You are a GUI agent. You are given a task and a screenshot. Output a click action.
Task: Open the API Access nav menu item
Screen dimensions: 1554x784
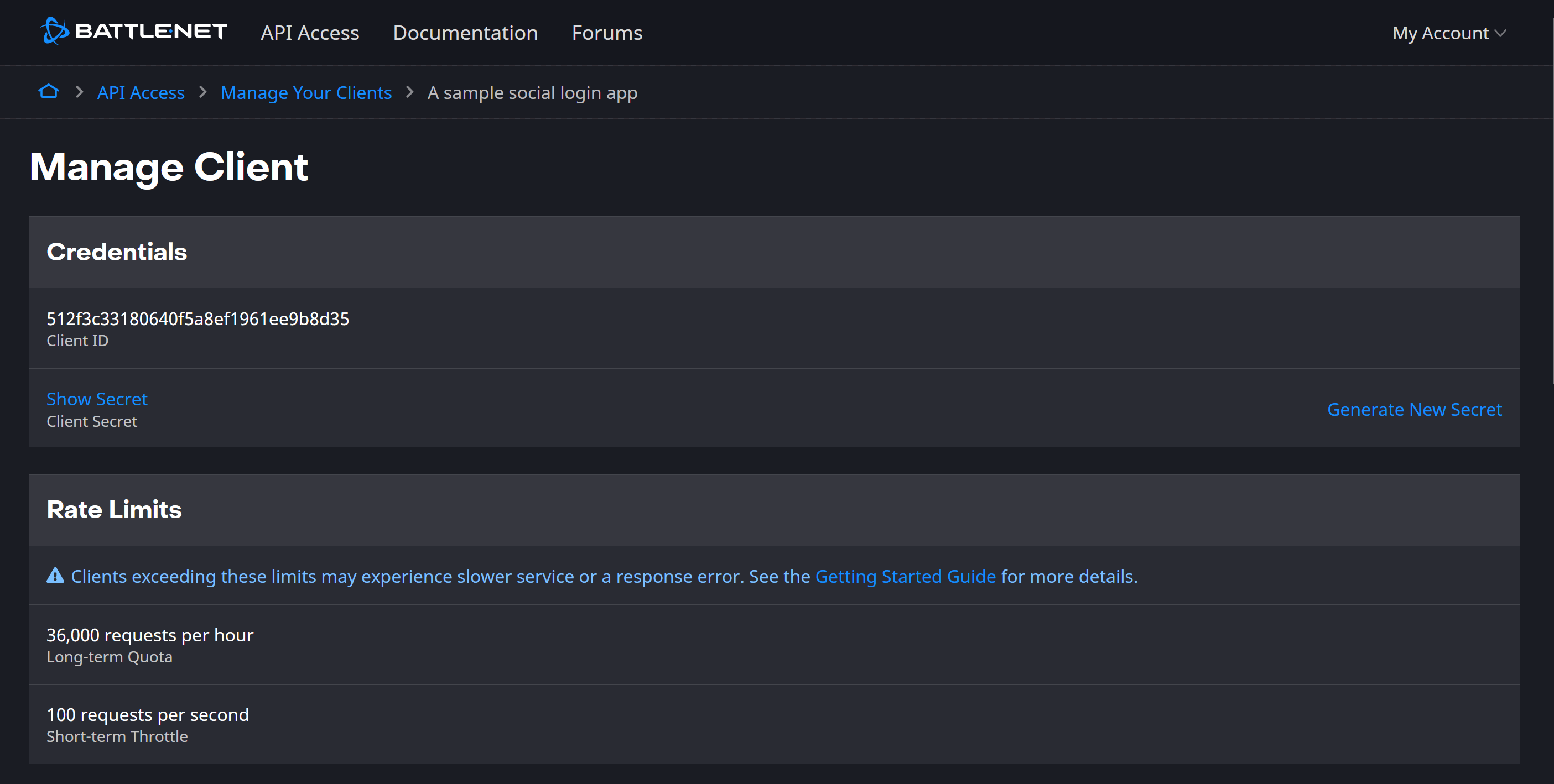tap(309, 33)
